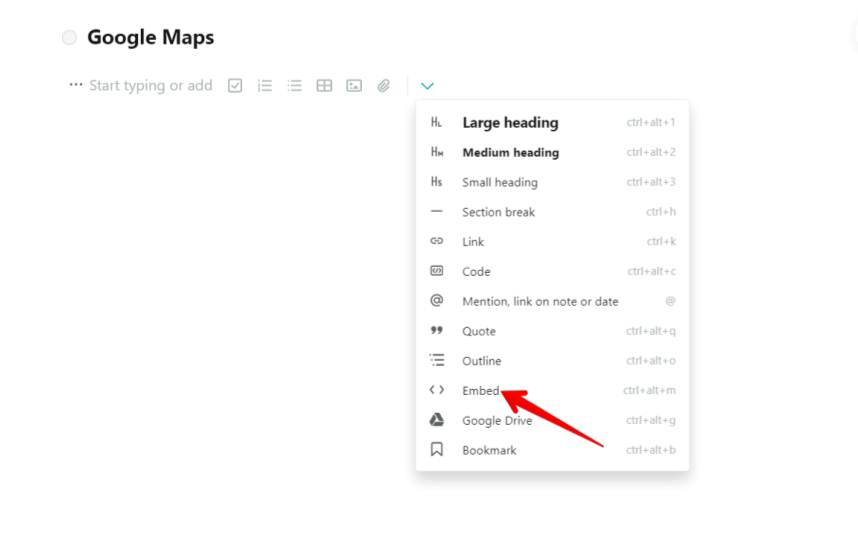Click the ctrl+alt+o shortcut text
Viewport: 858px width, 544px height.
pos(651,360)
